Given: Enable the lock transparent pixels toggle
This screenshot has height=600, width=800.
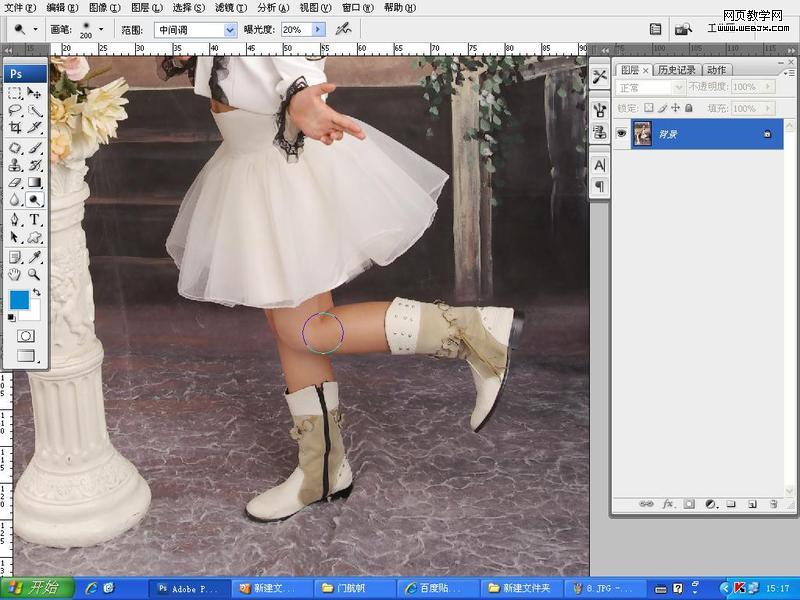Looking at the screenshot, I should click(x=646, y=108).
